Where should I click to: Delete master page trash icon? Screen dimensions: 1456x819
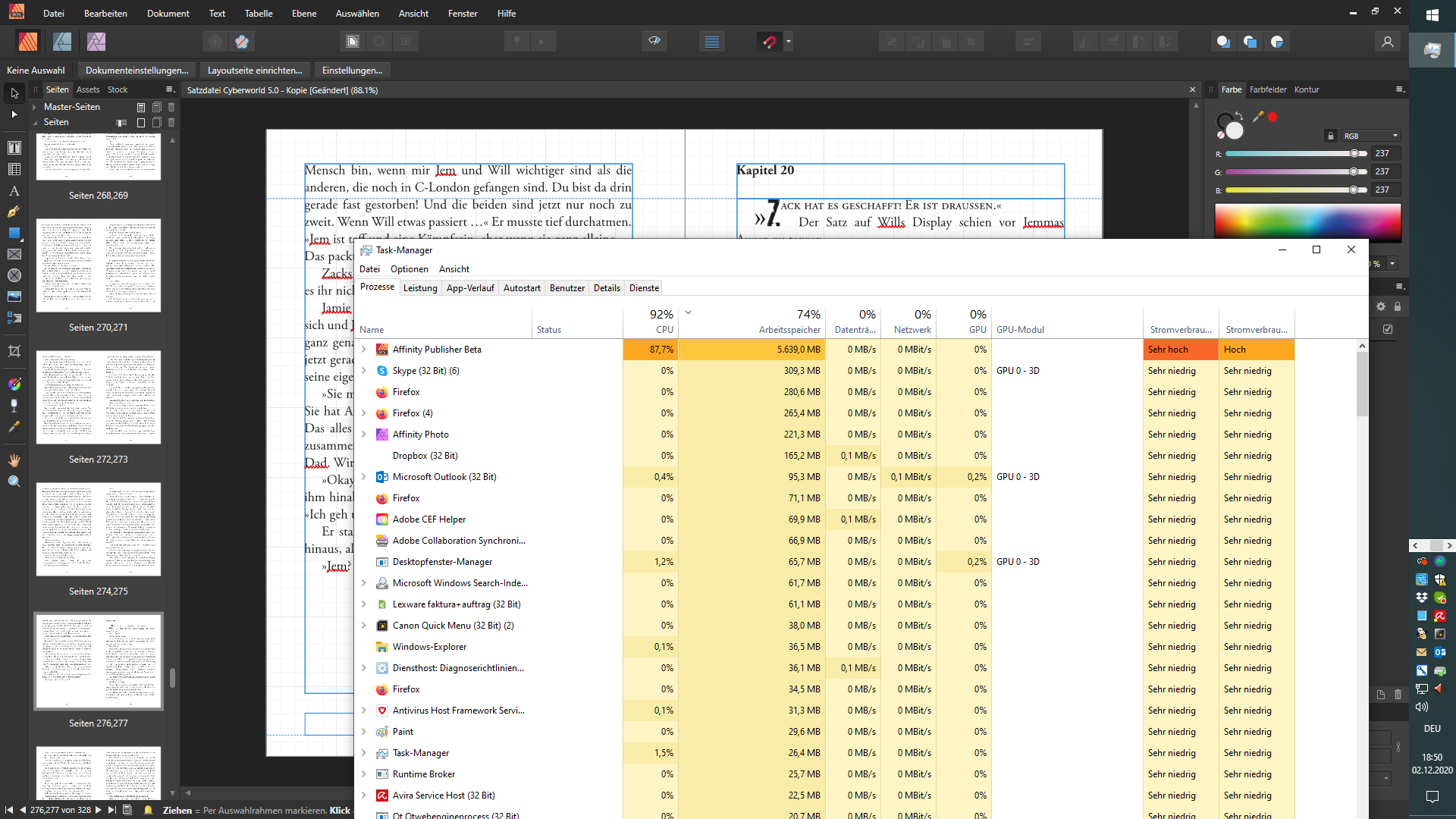(171, 107)
